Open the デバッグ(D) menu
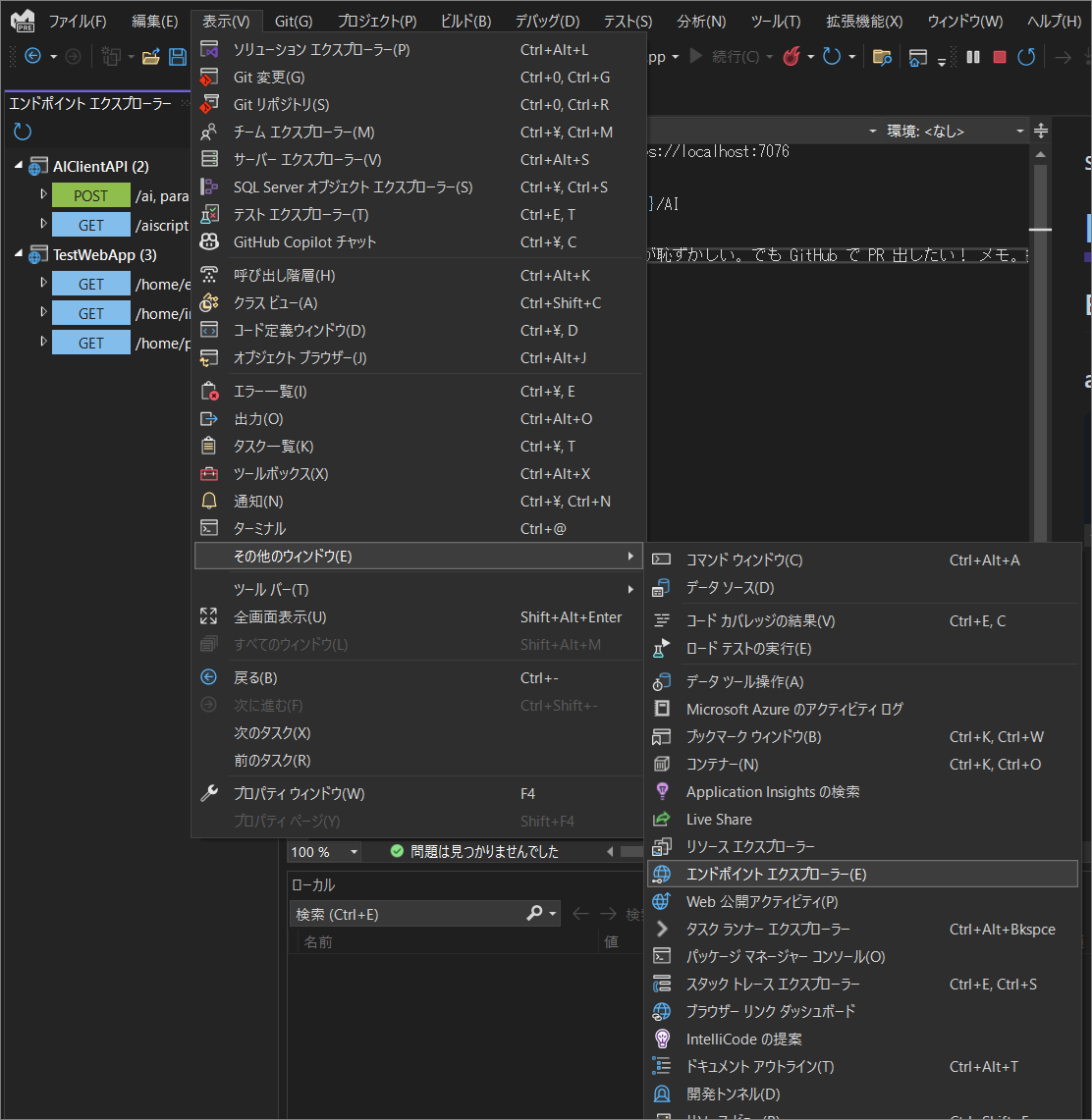This screenshot has width=1092, height=1120. pos(547,22)
